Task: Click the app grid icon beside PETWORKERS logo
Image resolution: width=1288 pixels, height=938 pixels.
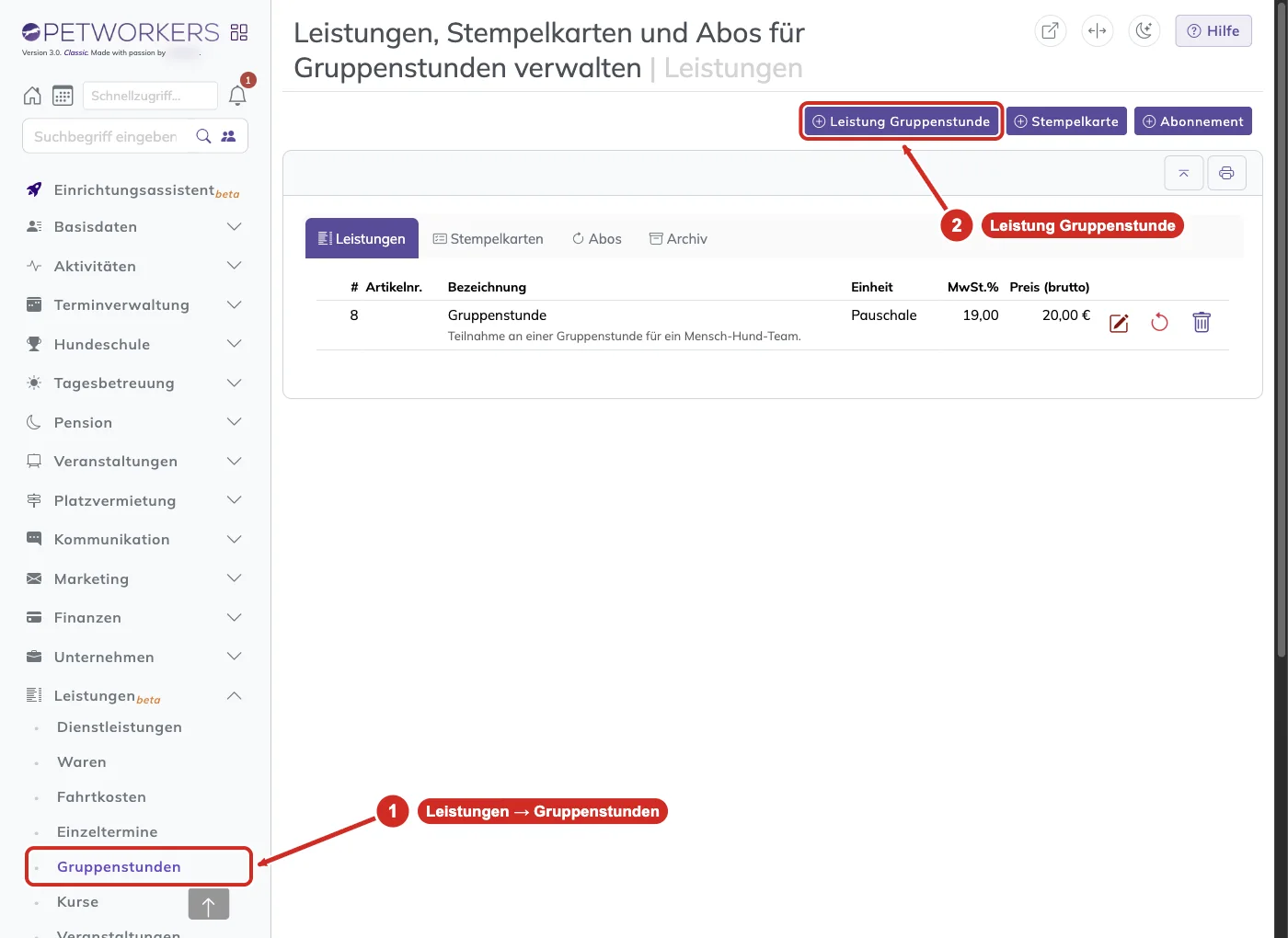Action: 239,32
